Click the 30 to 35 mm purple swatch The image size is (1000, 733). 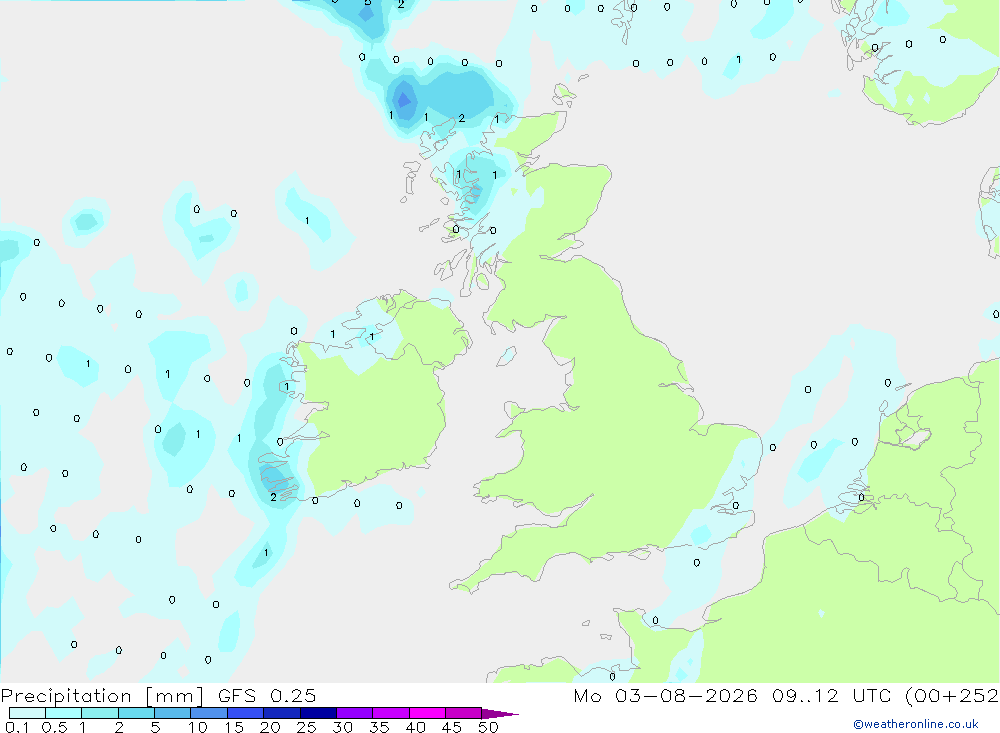pos(355,713)
